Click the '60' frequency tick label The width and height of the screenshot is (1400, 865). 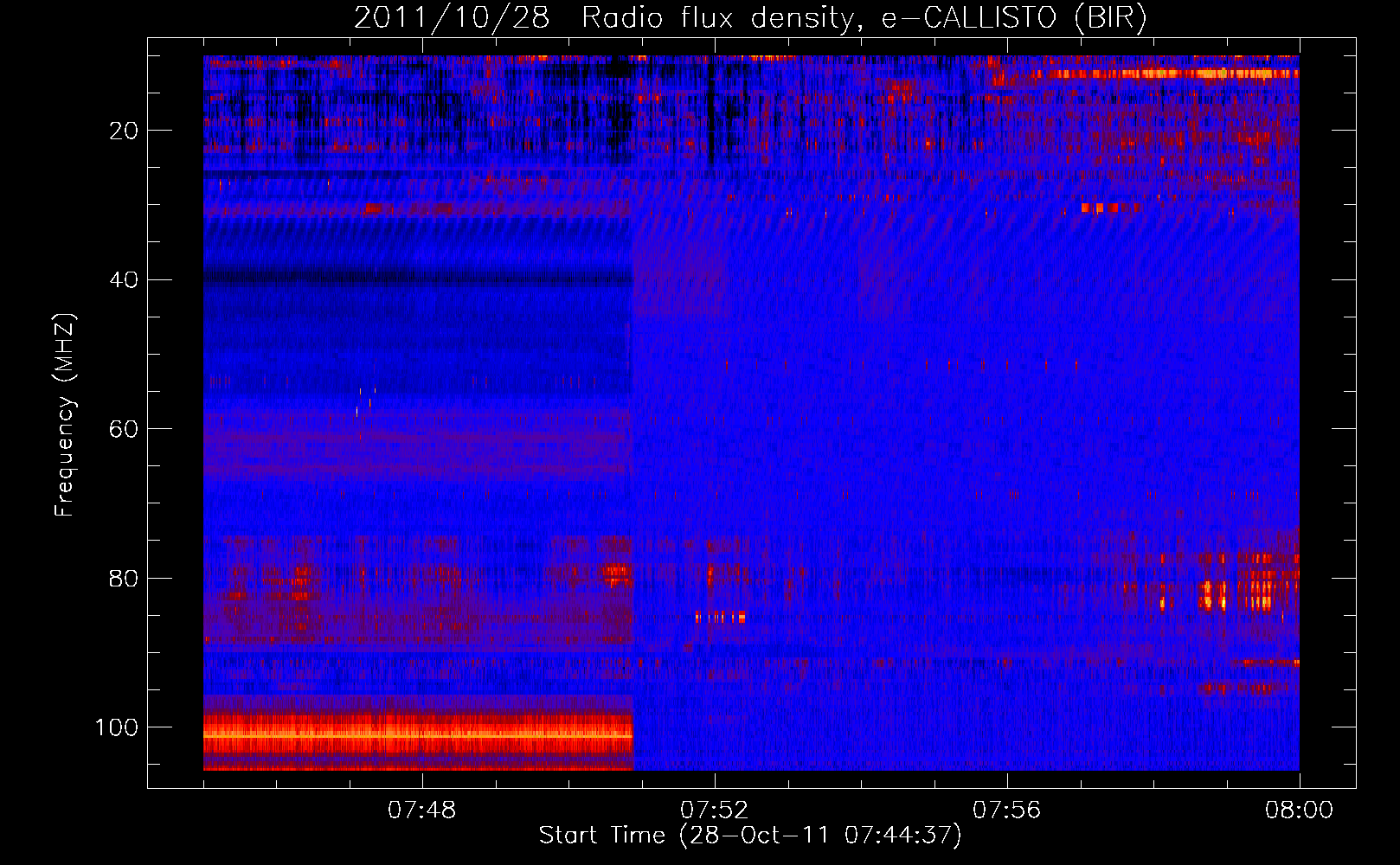124,429
